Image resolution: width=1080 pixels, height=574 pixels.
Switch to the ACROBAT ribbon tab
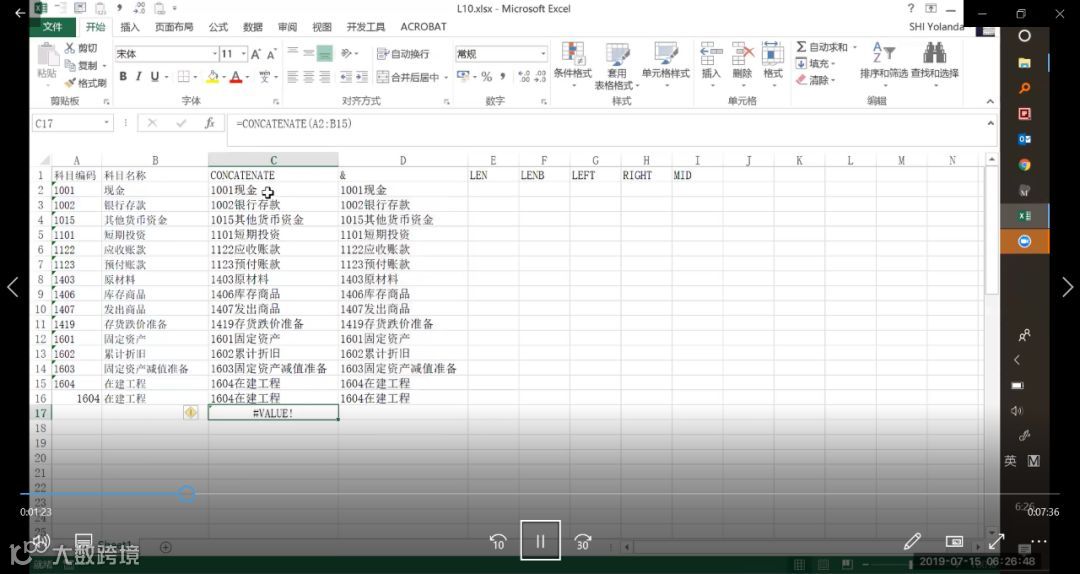[423, 27]
